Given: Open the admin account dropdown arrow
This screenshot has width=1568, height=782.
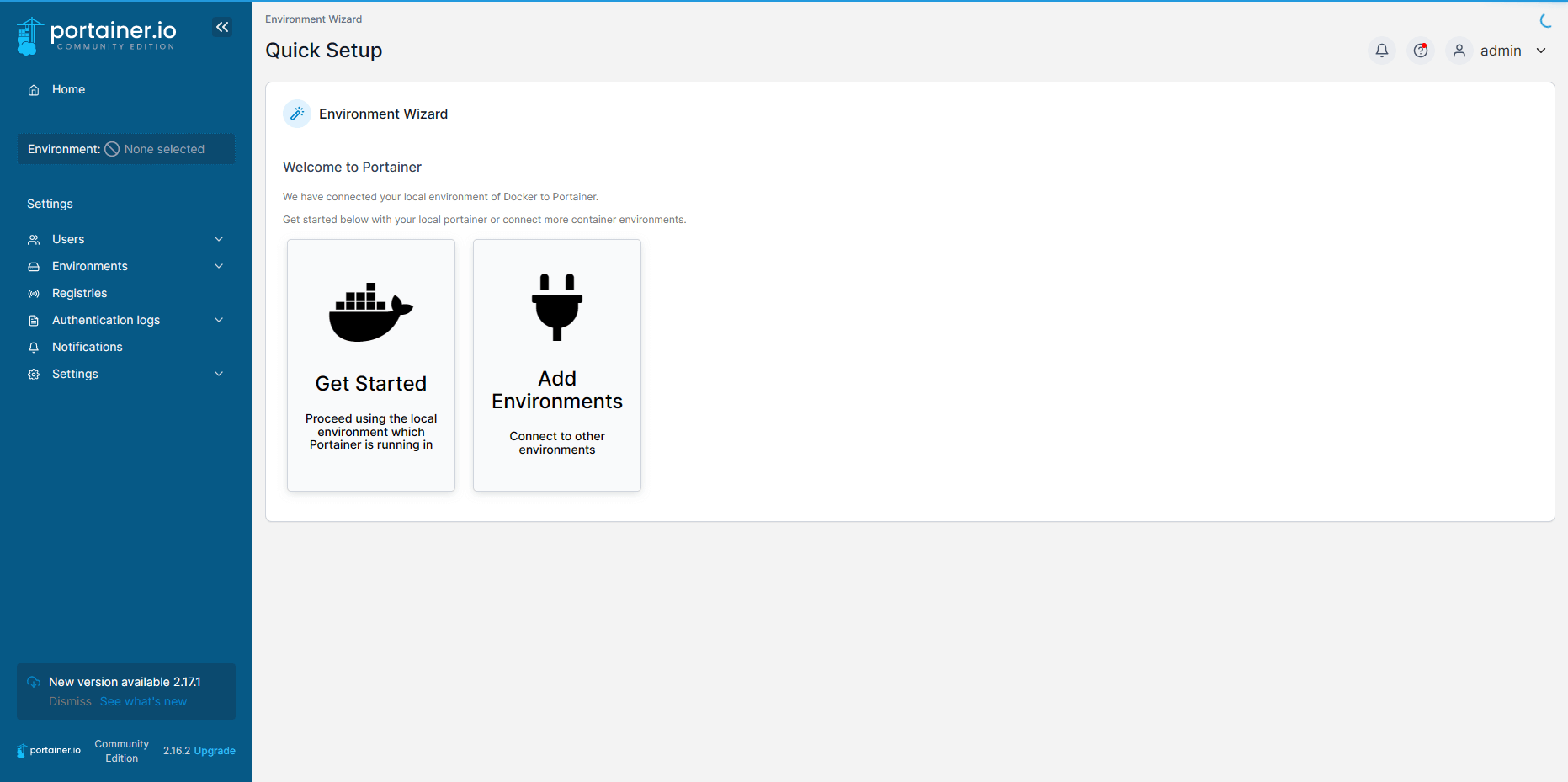Looking at the screenshot, I should (1541, 51).
